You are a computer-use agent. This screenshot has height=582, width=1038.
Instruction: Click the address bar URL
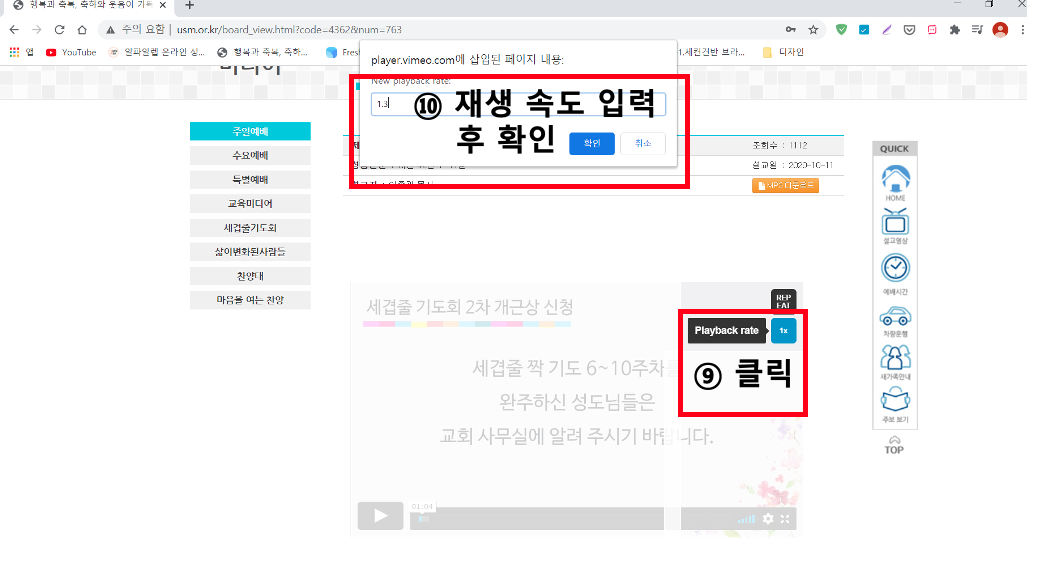(289, 30)
